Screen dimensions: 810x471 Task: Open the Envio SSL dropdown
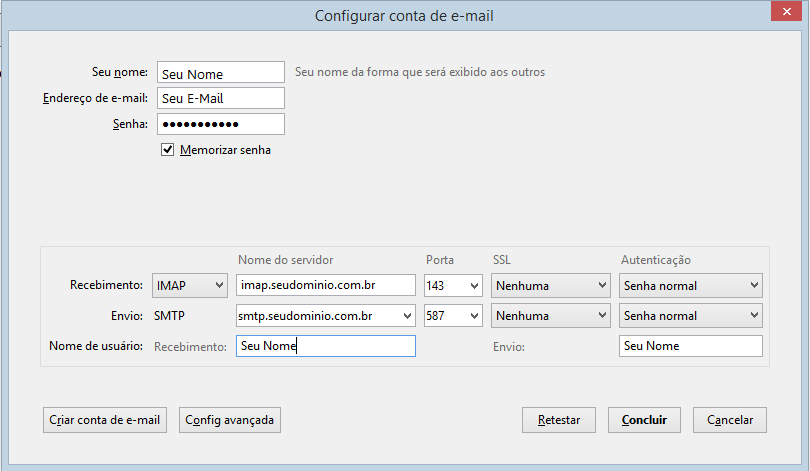click(550, 316)
